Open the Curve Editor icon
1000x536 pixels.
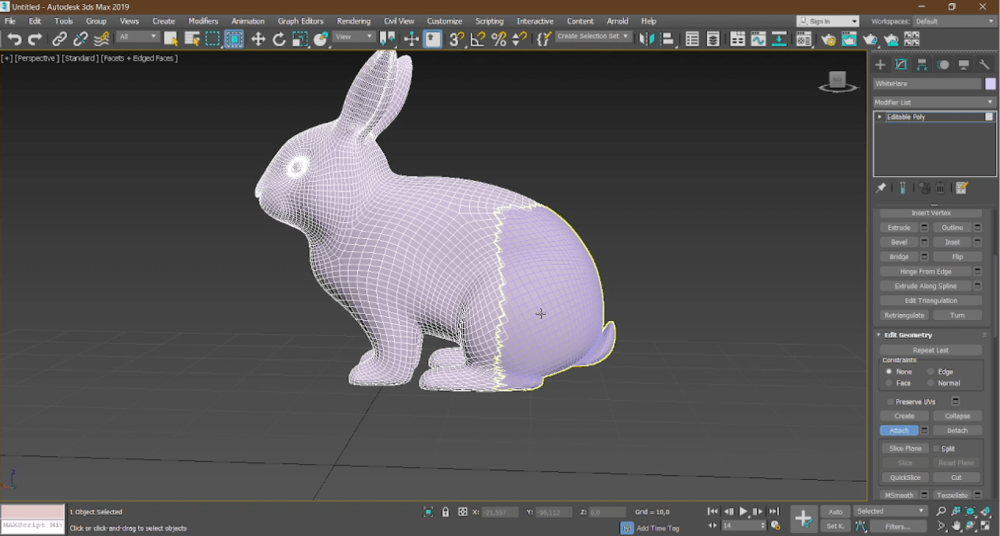point(758,40)
